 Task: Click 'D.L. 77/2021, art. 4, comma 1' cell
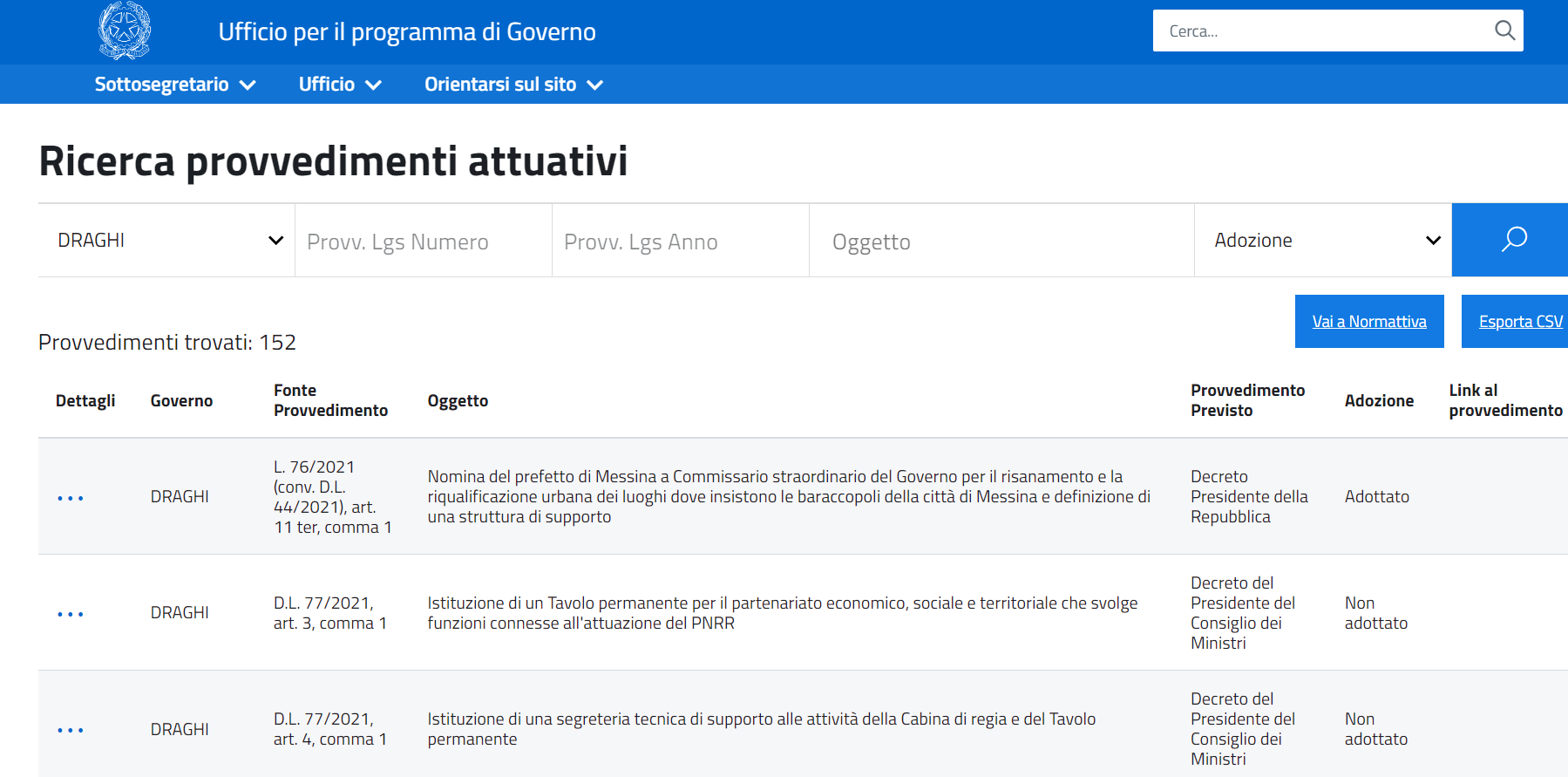(329, 729)
